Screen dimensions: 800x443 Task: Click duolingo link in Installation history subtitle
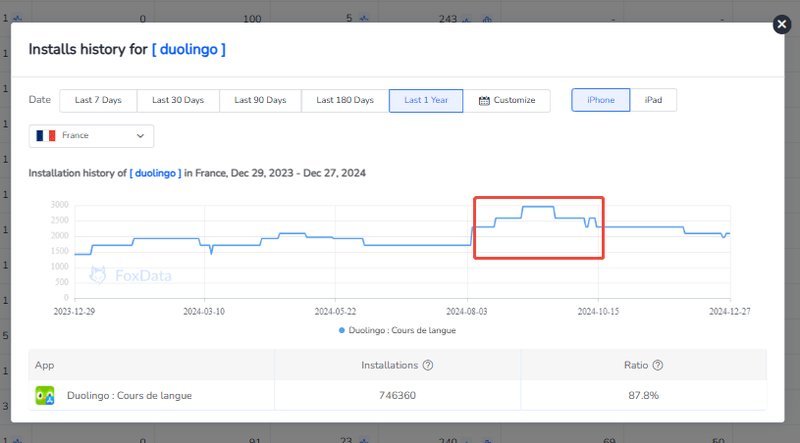pos(156,173)
